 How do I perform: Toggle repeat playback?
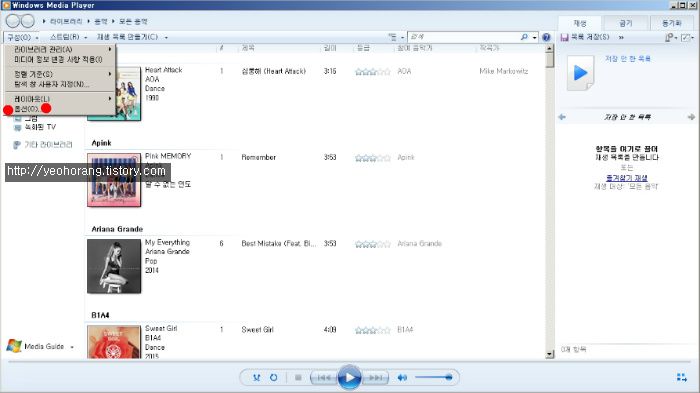[273, 377]
